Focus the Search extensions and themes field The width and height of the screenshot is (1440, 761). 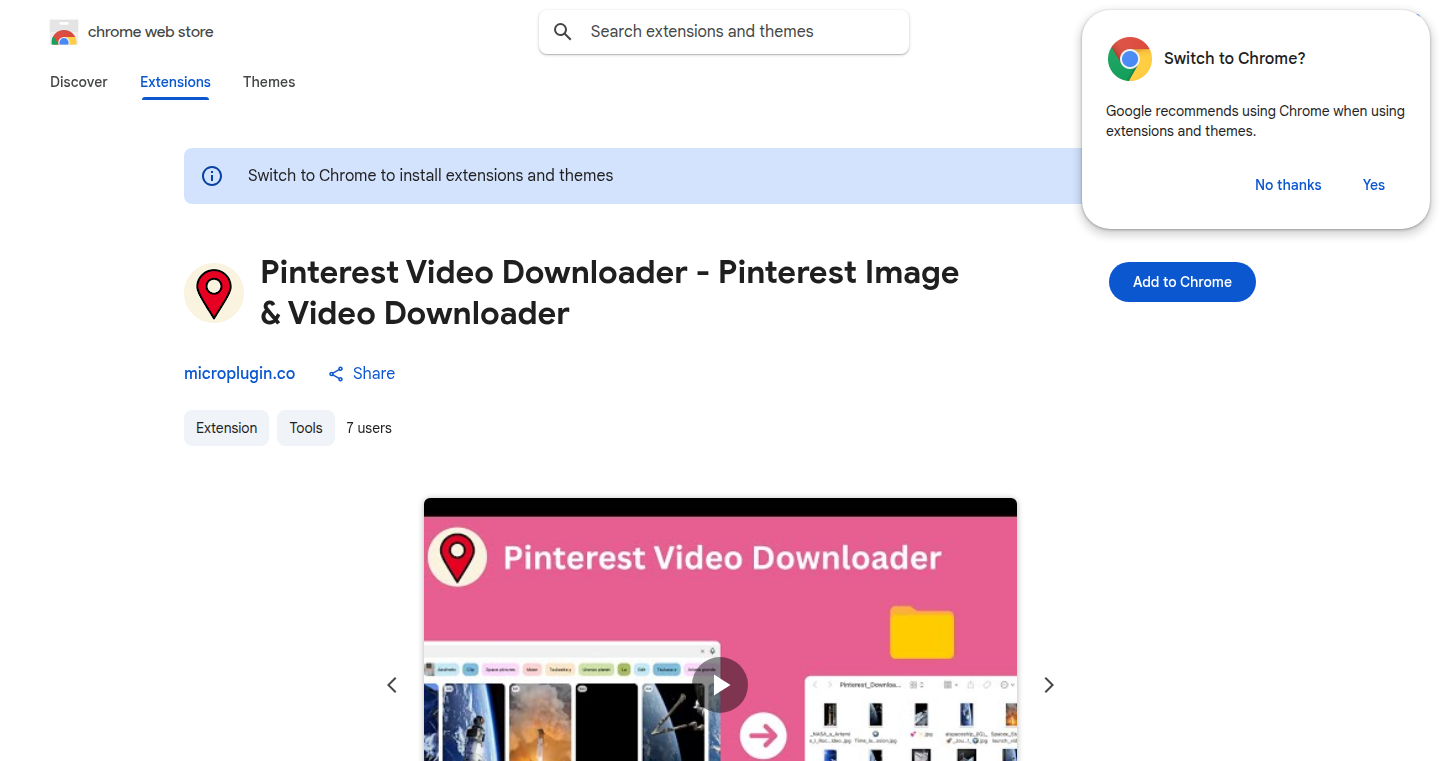(724, 32)
